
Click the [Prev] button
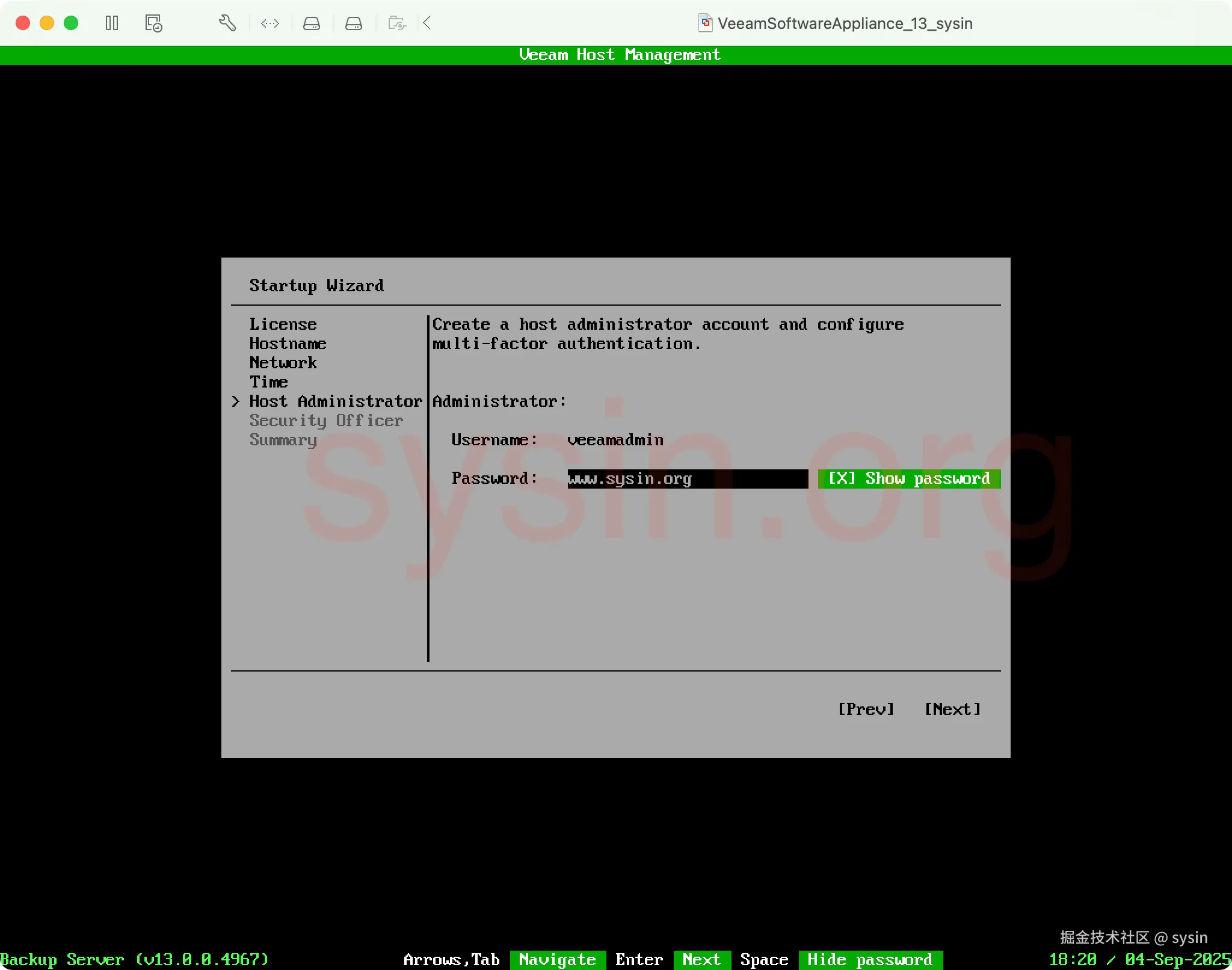tap(866, 709)
